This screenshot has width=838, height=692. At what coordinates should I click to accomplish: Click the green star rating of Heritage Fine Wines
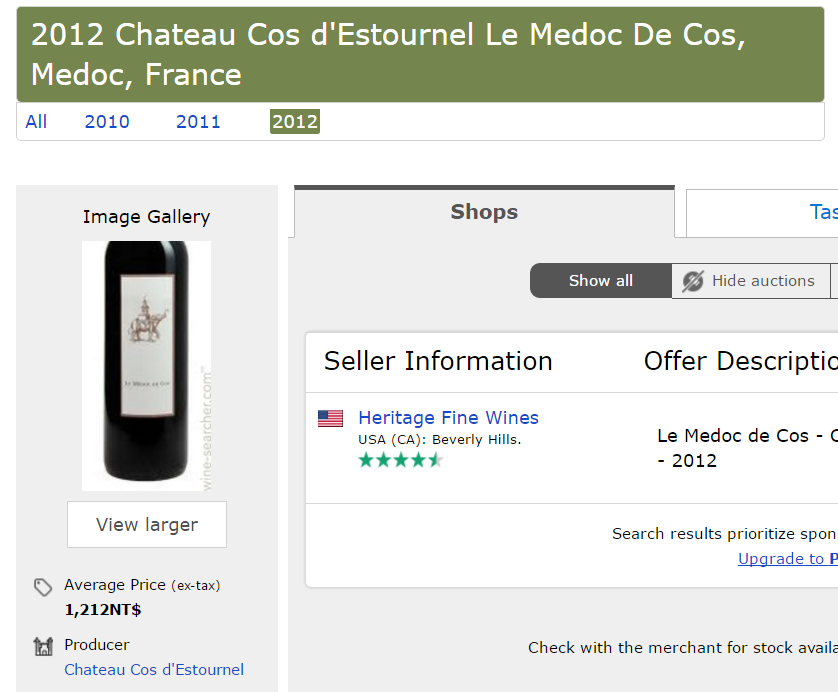point(401,460)
